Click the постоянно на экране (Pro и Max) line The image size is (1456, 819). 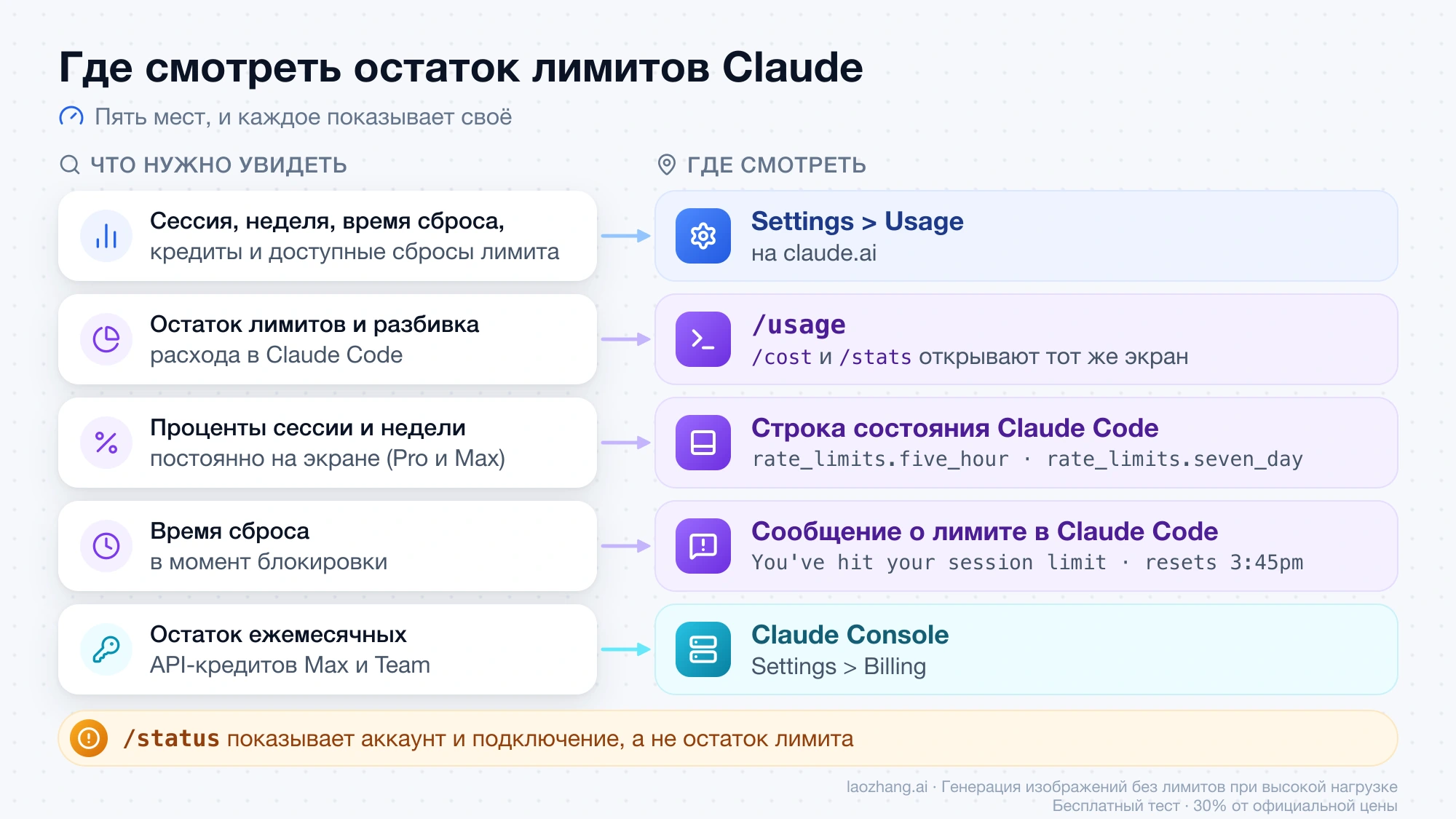328,459
